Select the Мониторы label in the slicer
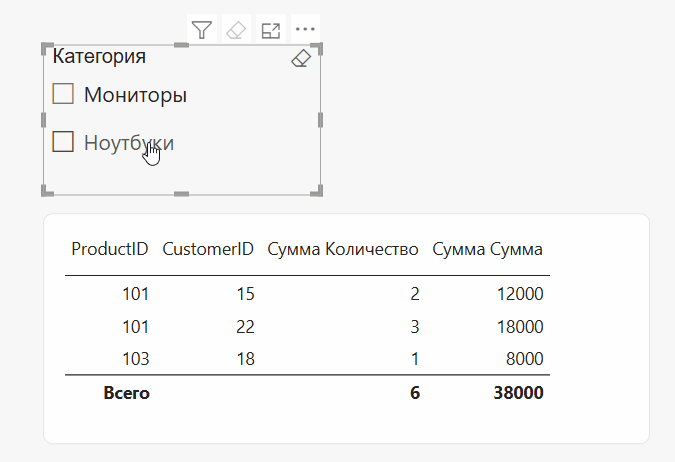This screenshot has height=462, width=675. pos(135,95)
